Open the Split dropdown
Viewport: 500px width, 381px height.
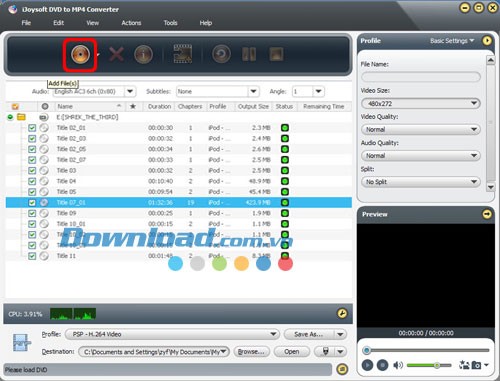coord(421,182)
